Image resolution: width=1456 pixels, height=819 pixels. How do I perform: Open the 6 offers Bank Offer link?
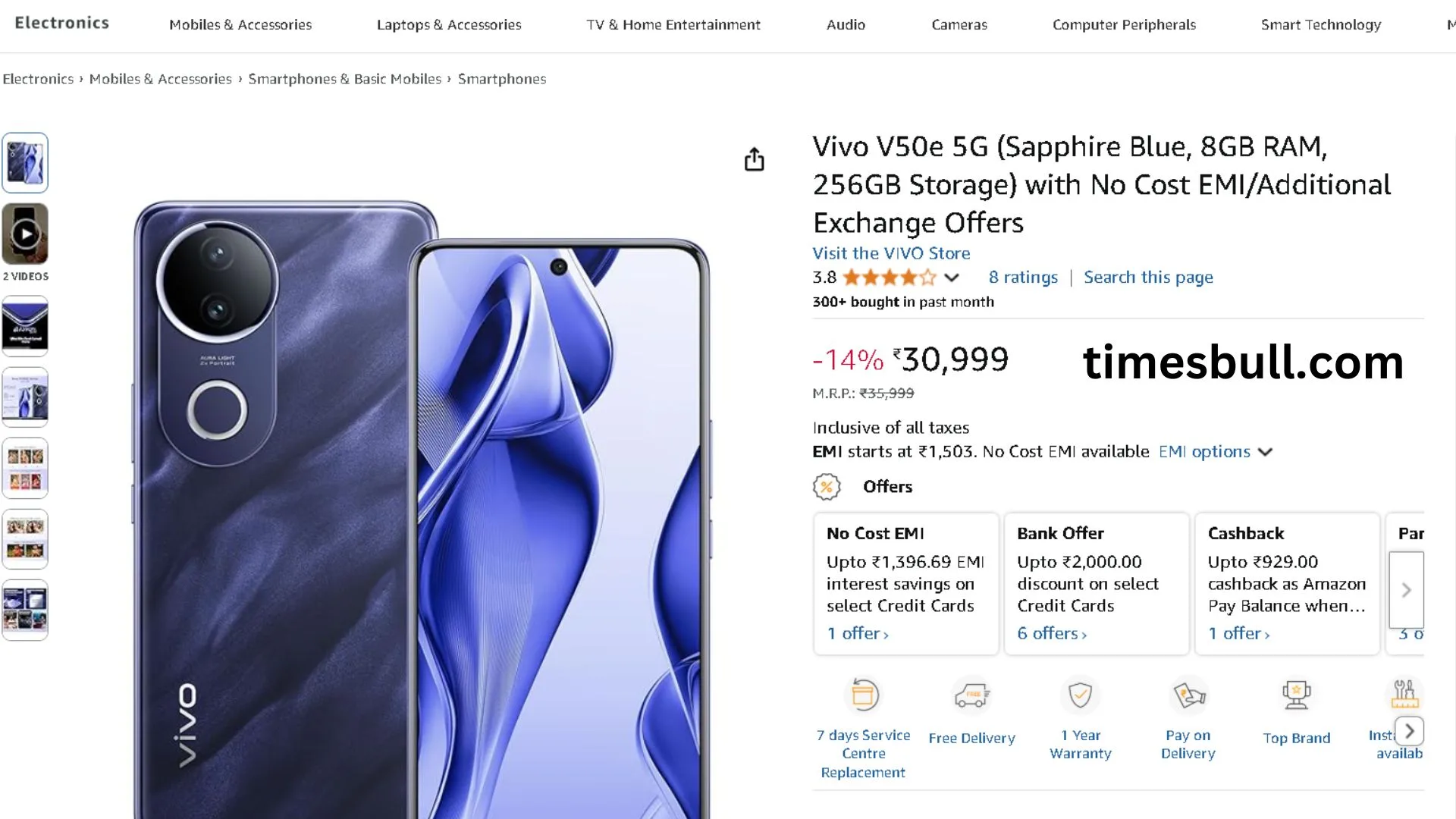point(1051,633)
